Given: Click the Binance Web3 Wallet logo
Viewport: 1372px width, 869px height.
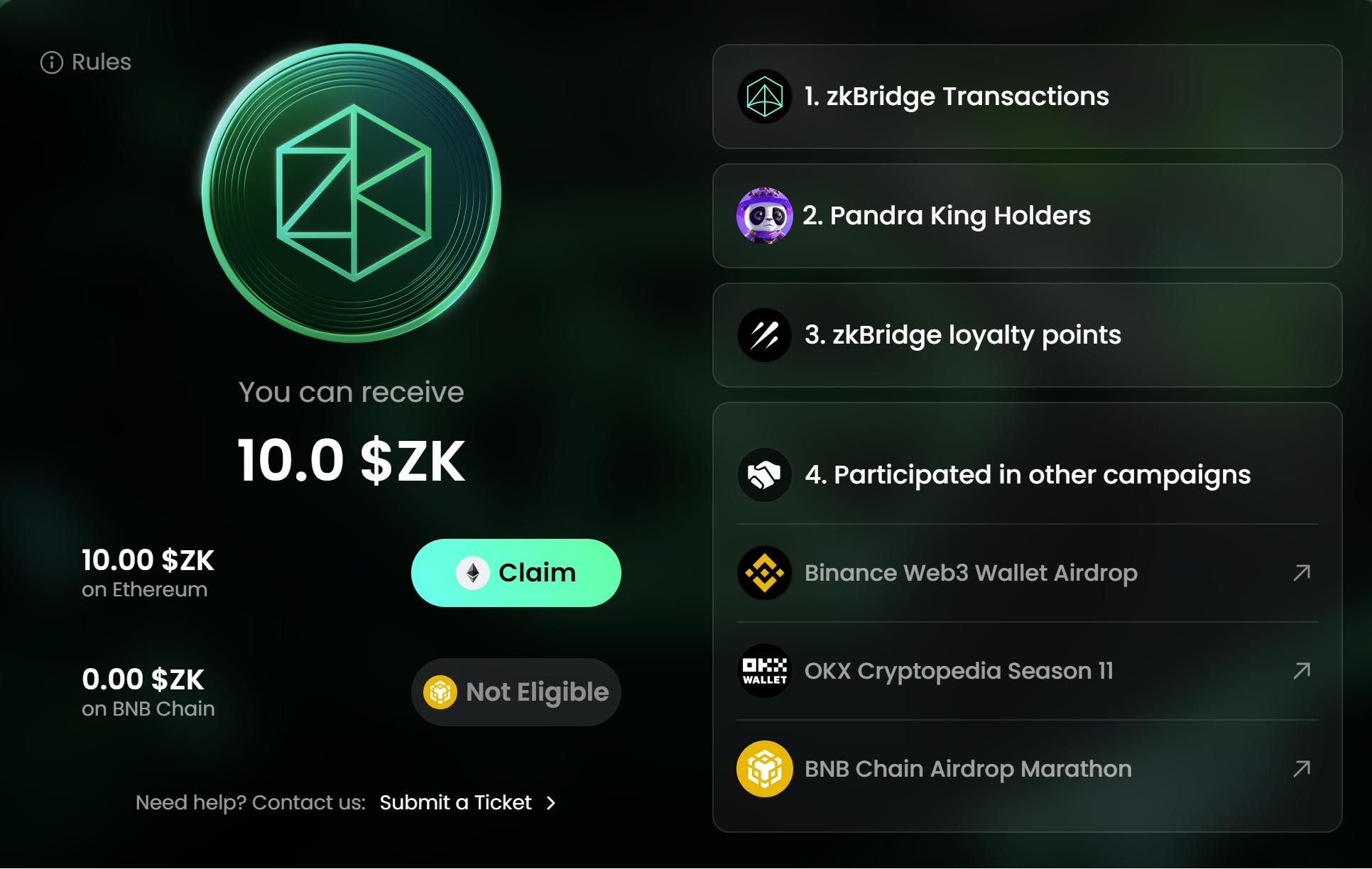Looking at the screenshot, I should pyautogui.click(x=765, y=573).
